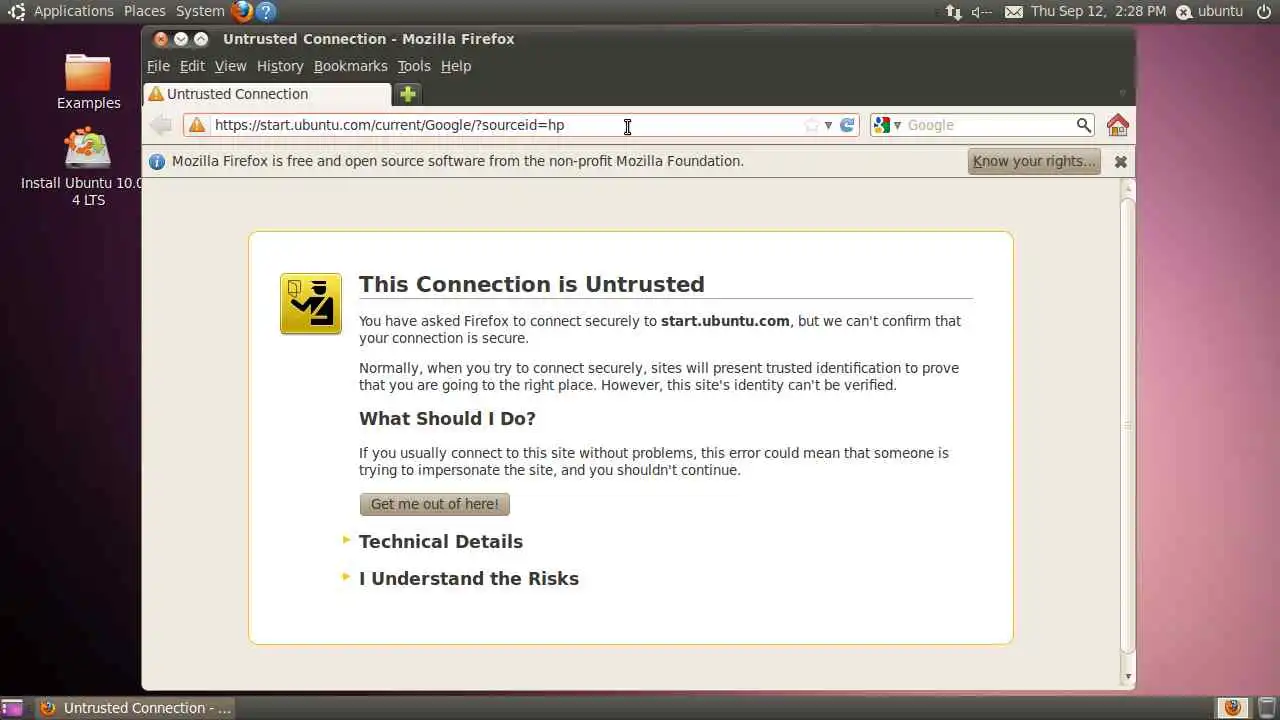Open URL history dropdown arrow
Image resolution: width=1280 pixels, height=720 pixels.
click(828, 125)
